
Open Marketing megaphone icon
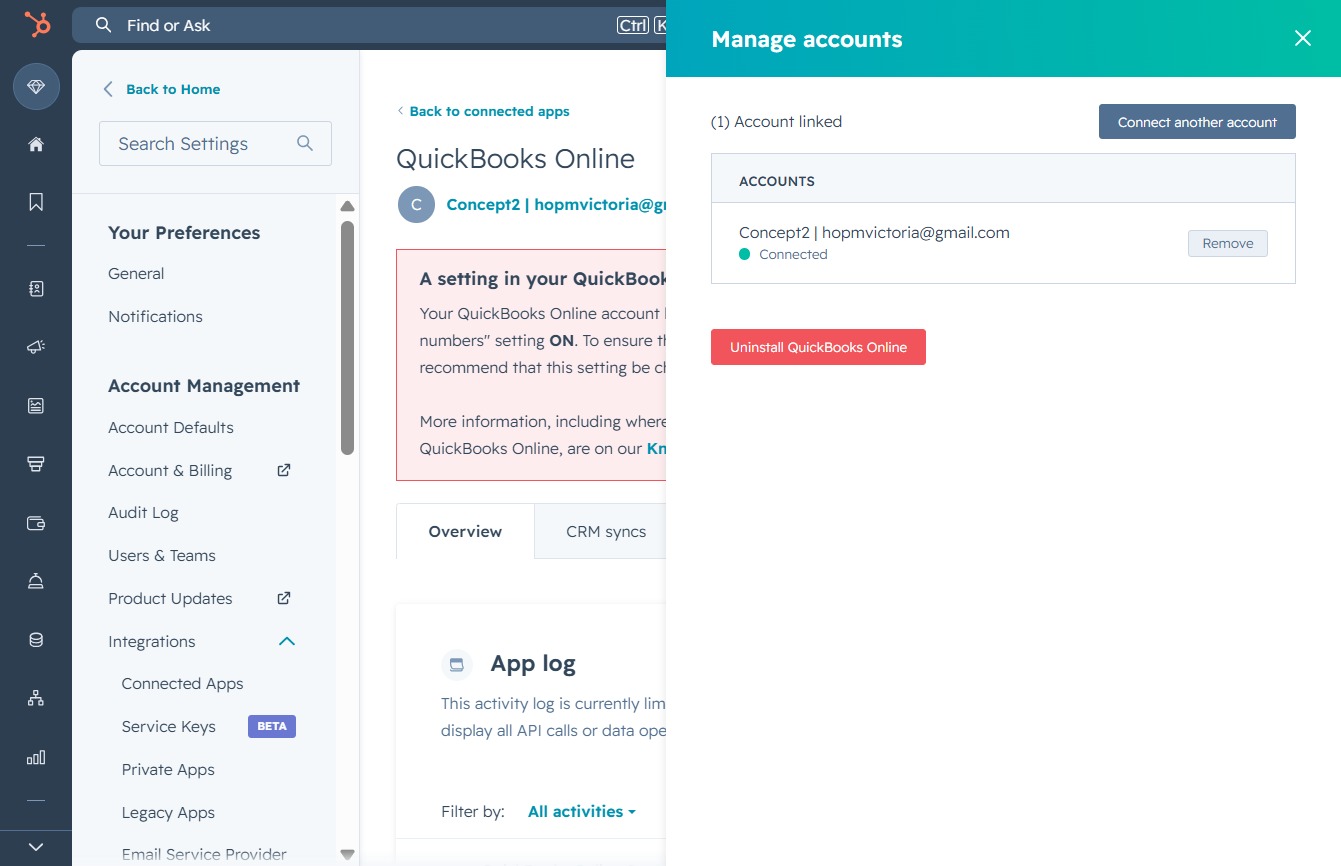(36, 347)
